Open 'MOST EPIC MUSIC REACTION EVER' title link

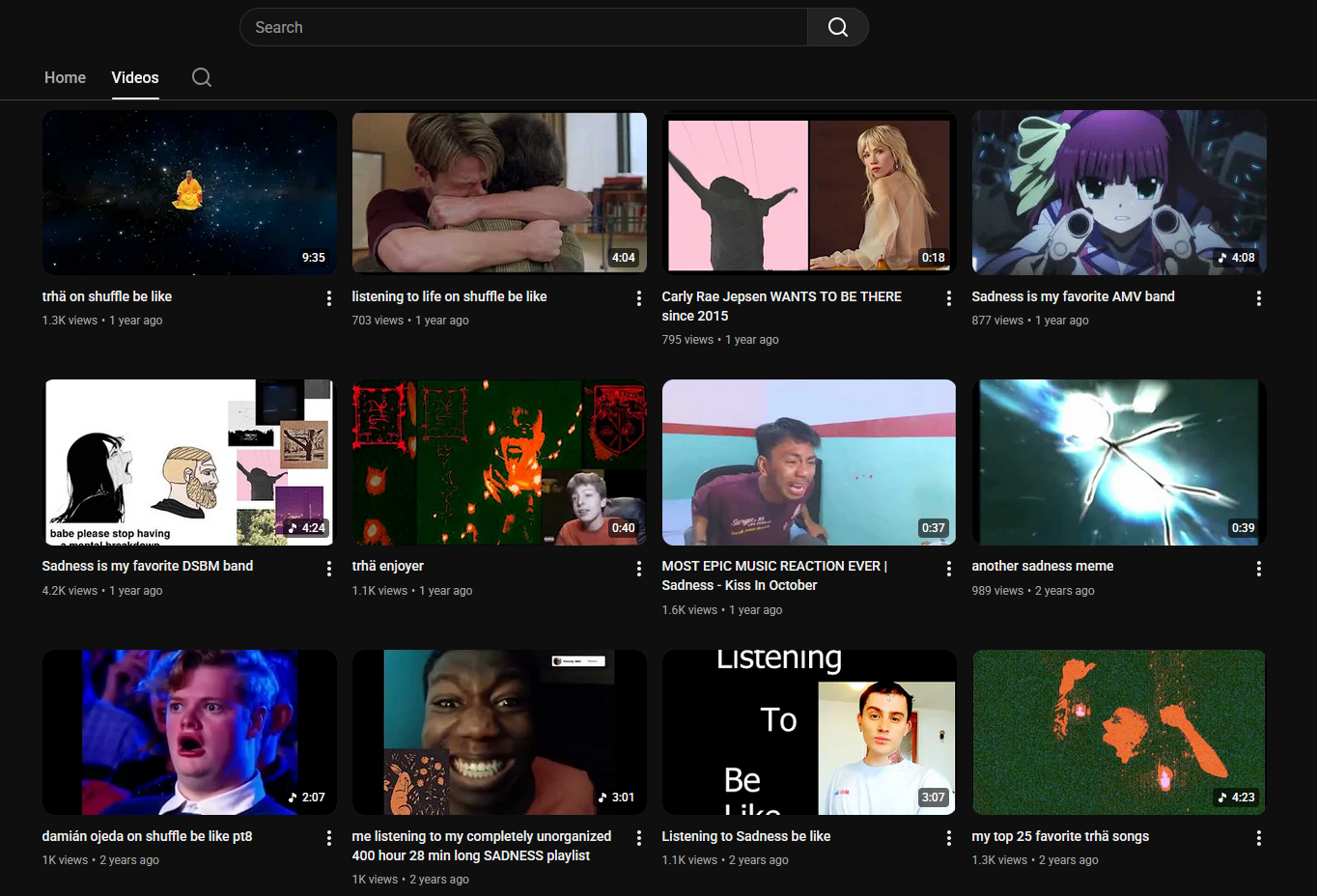click(774, 575)
